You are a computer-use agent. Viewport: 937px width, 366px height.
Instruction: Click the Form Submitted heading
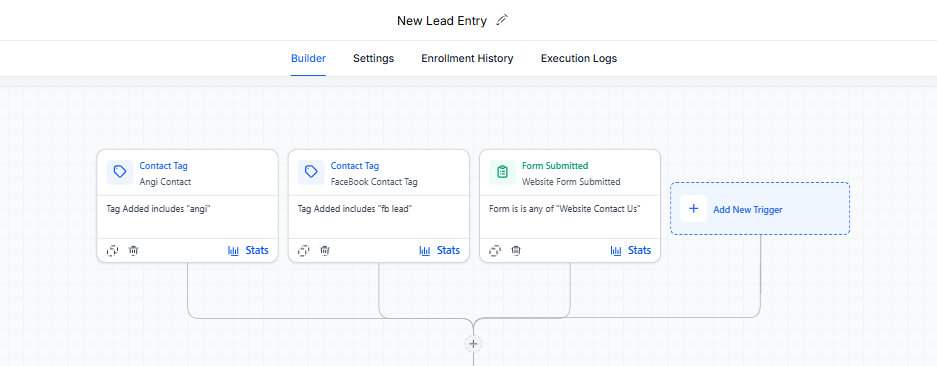click(555, 166)
